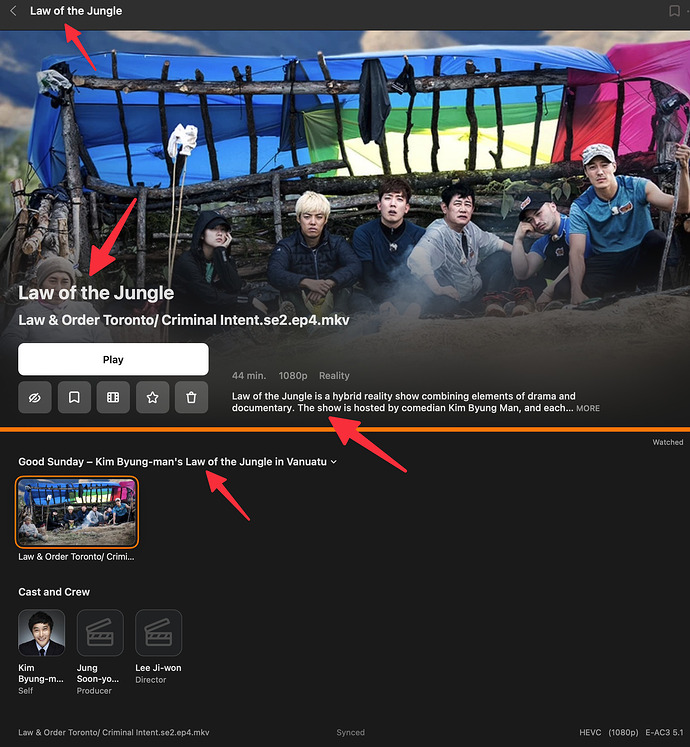Open Jung Soon-yo producer placeholder card
The height and width of the screenshot is (747, 690).
coord(100,633)
